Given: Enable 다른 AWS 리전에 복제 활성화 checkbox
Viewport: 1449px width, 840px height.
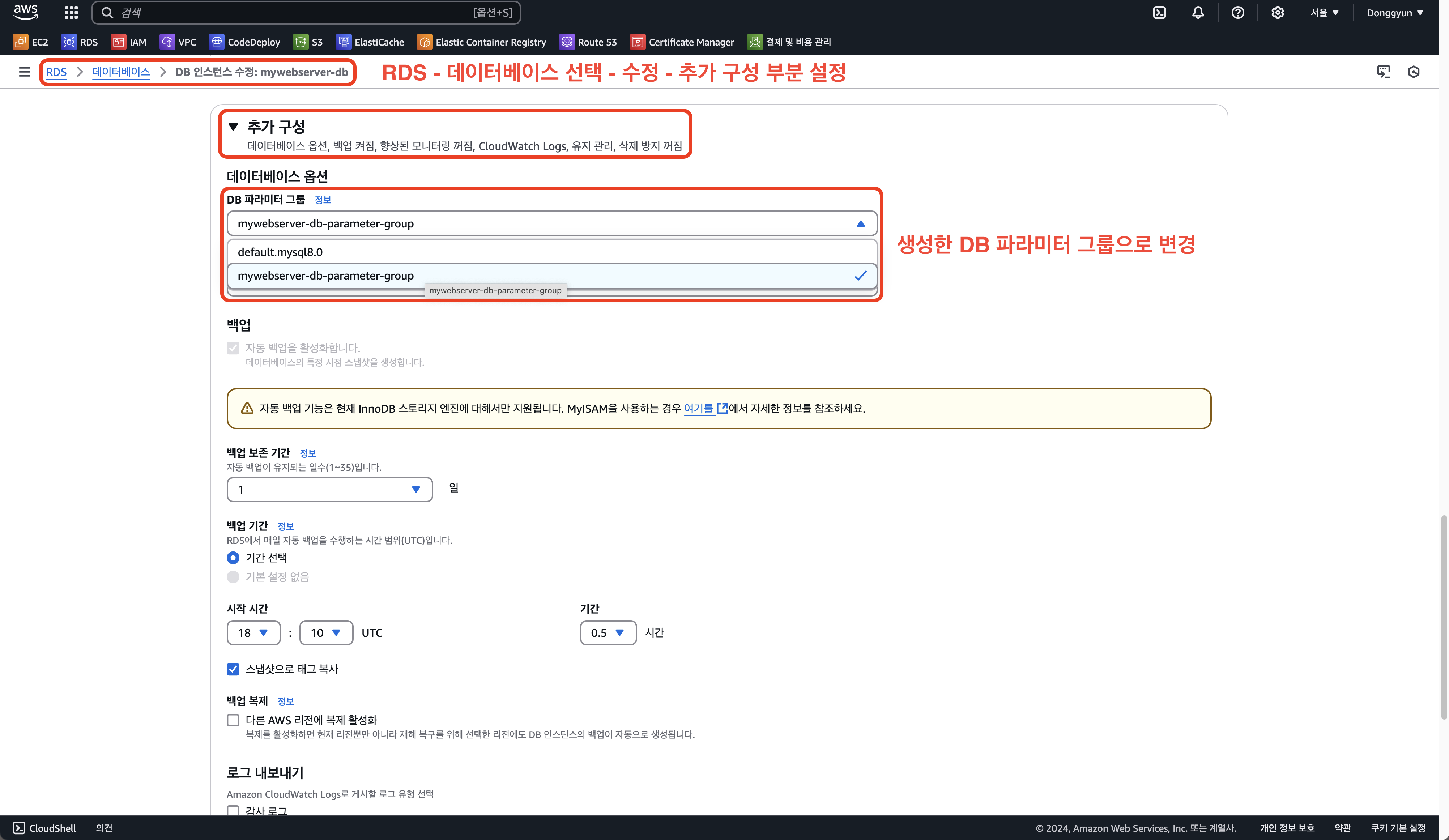Looking at the screenshot, I should [233, 720].
